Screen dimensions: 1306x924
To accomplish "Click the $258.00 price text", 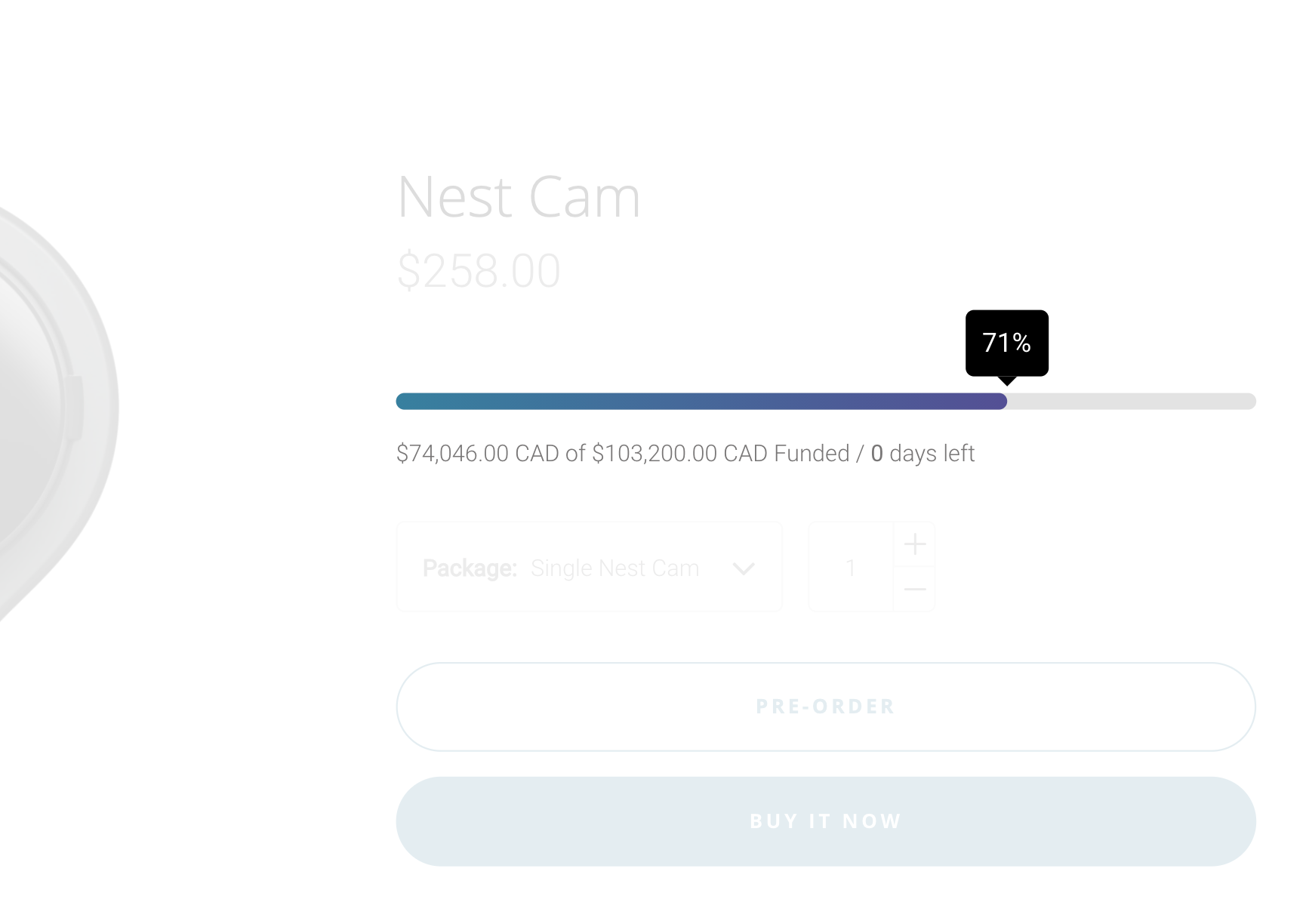I will tap(479, 271).
